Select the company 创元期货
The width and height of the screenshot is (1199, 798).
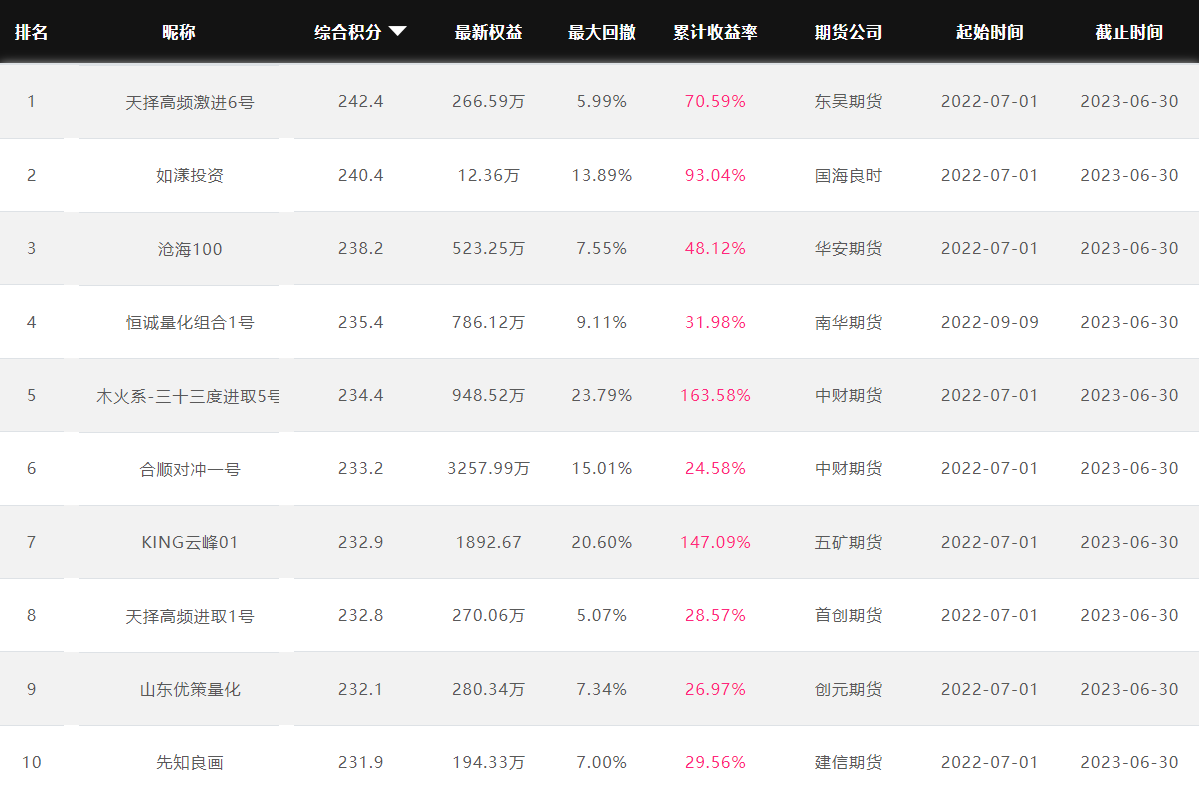coord(848,689)
